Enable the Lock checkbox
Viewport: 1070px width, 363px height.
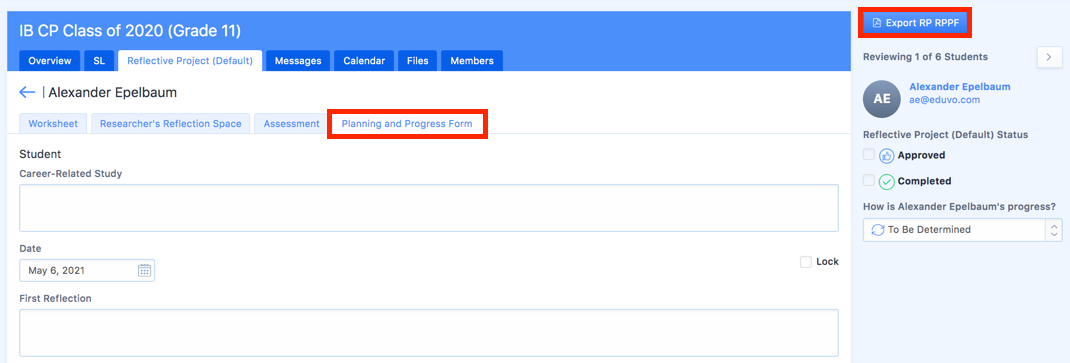[x=806, y=261]
